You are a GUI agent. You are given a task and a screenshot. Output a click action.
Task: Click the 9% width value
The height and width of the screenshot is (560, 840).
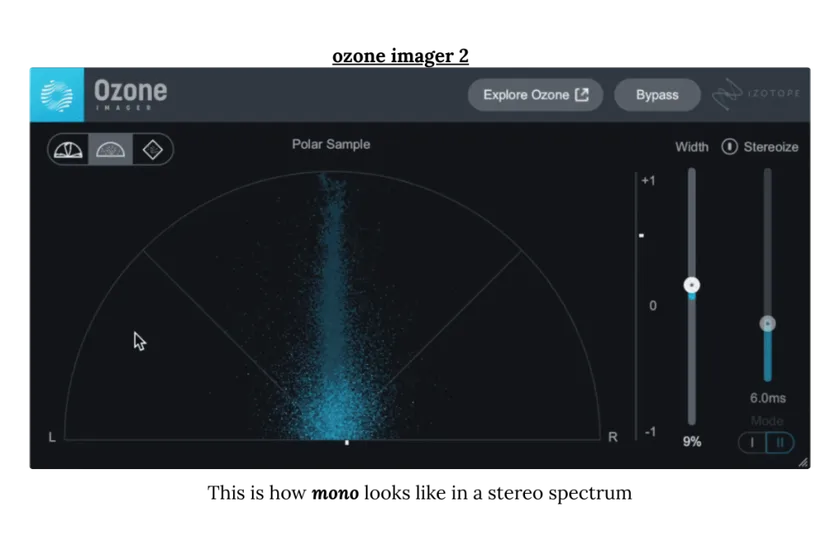pos(692,442)
